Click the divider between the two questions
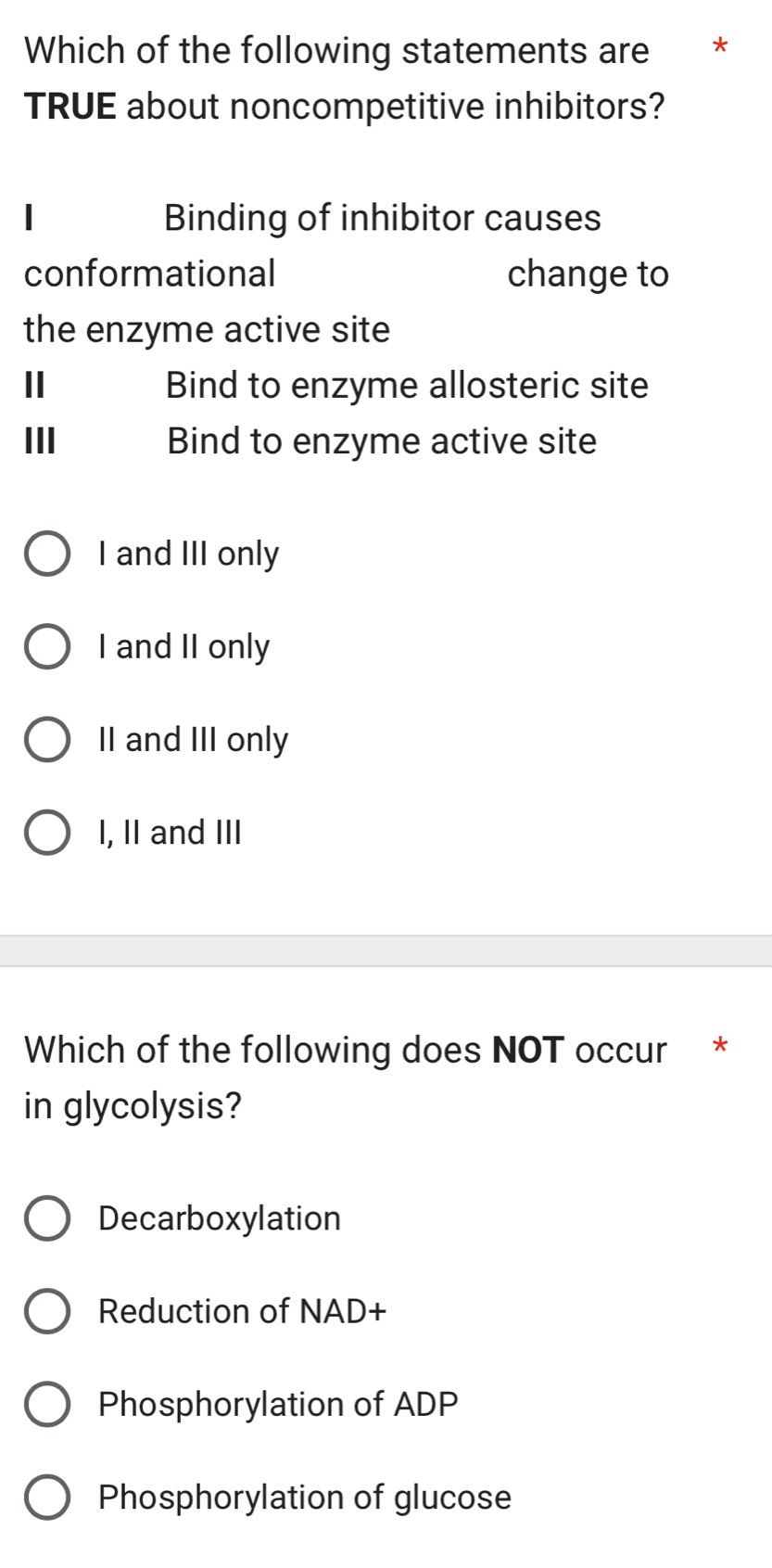772x1568 pixels. [x=386, y=949]
